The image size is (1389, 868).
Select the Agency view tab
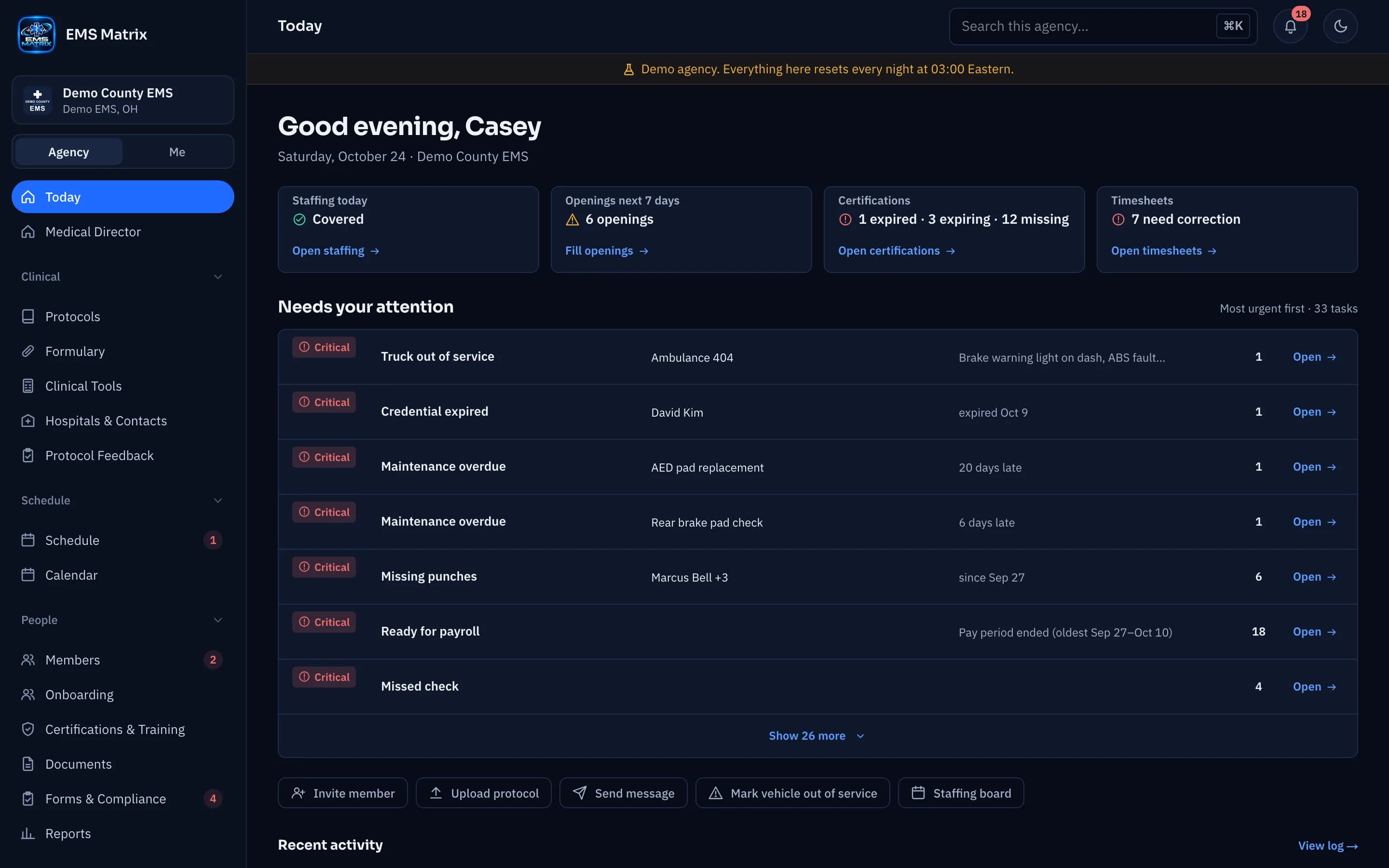[x=69, y=152]
